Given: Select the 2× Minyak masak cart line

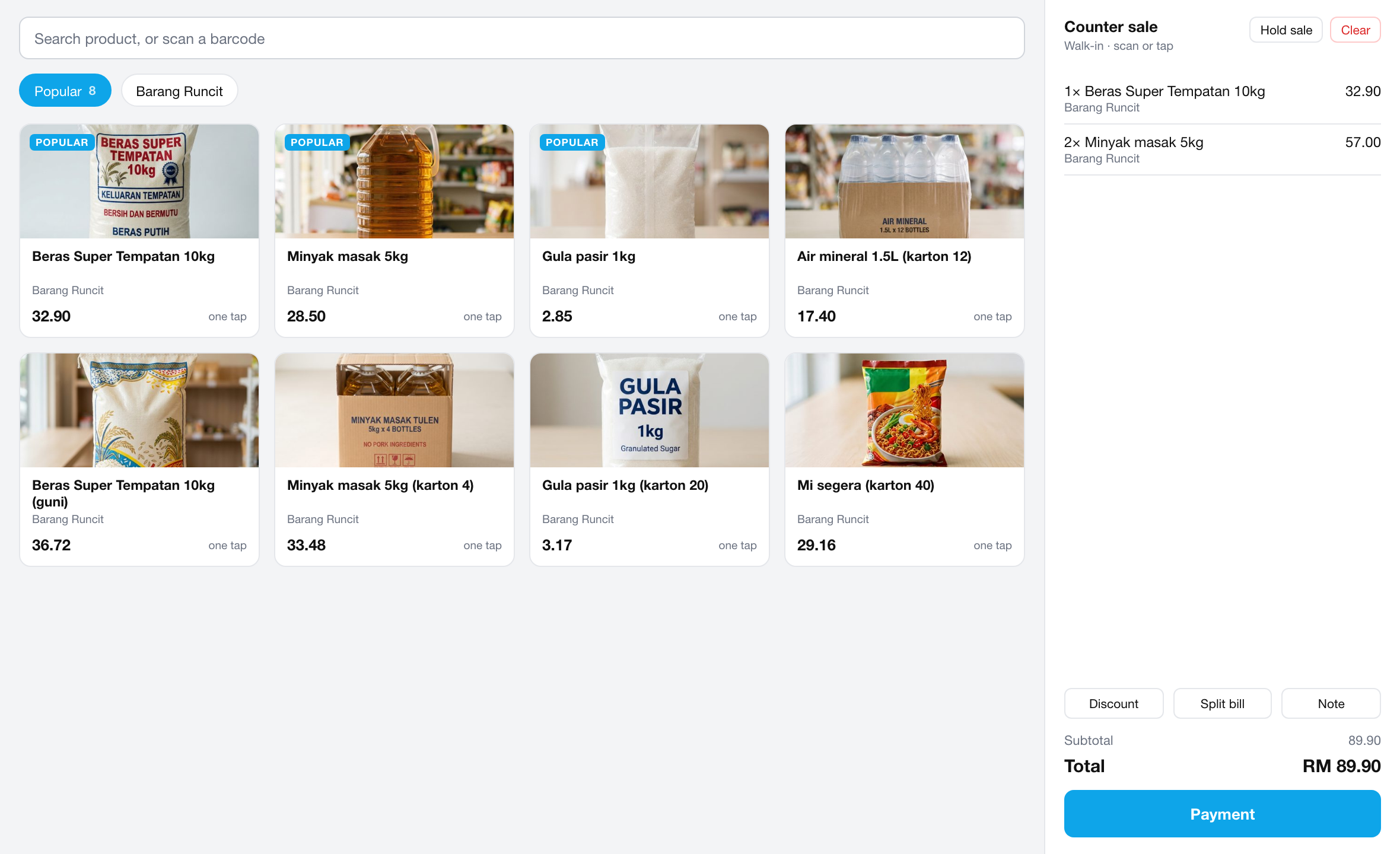Looking at the screenshot, I should tap(1222, 149).
